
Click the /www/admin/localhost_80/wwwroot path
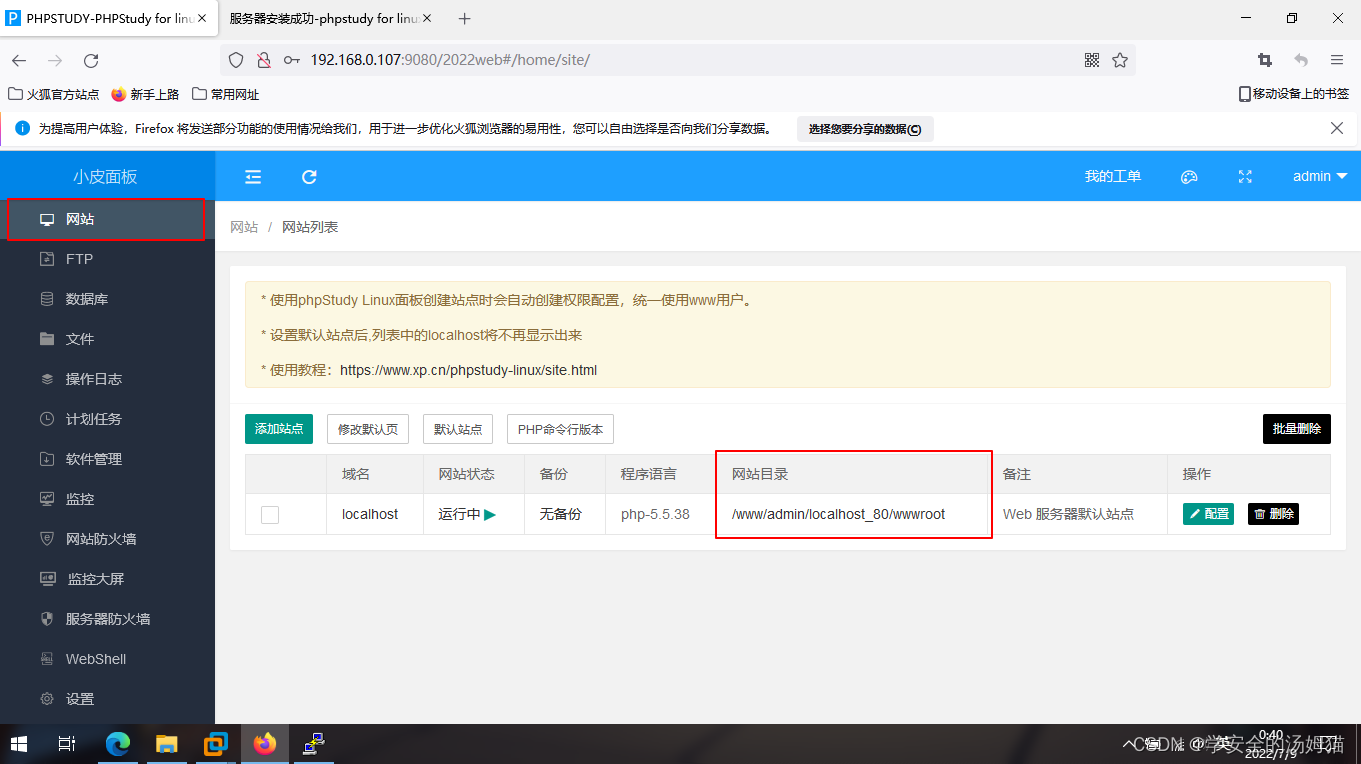pos(838,514)
